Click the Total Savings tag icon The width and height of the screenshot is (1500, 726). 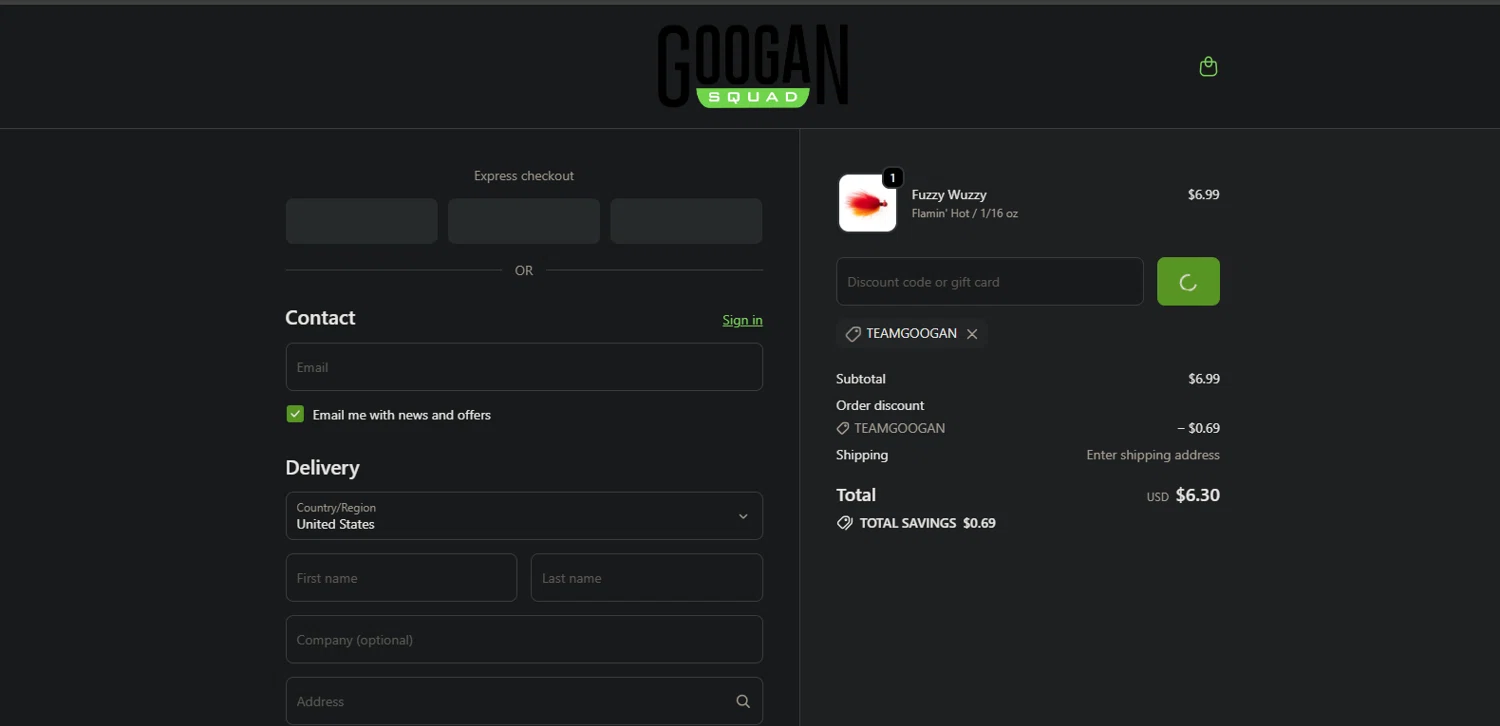[845, 523]
